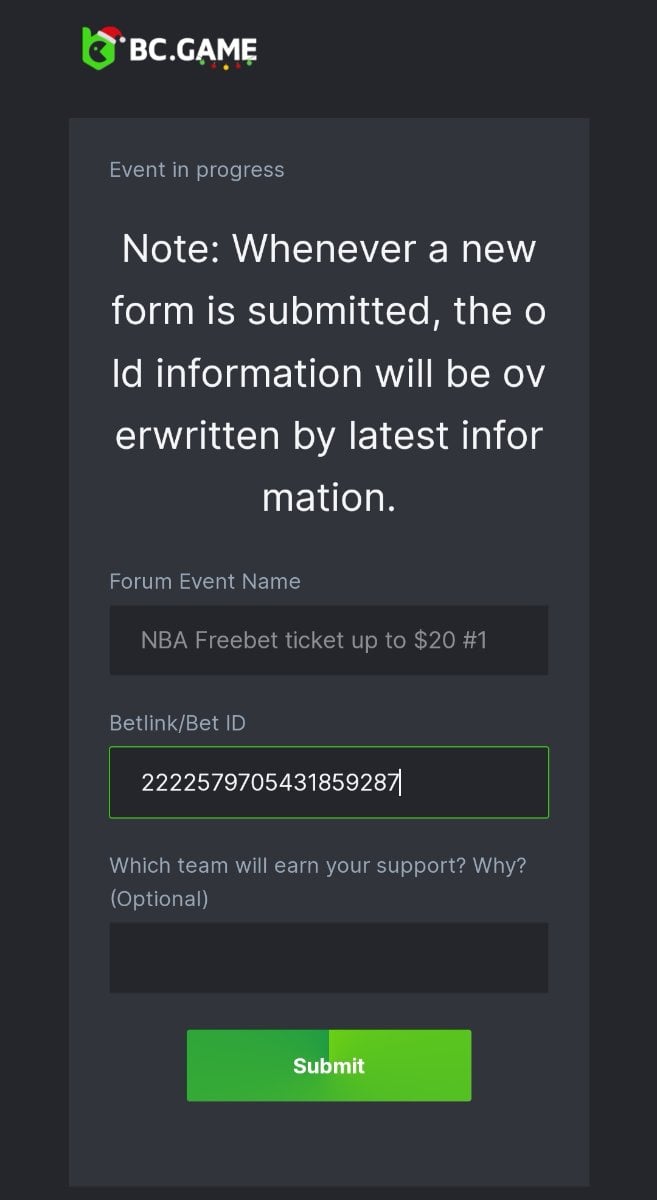
Task: Click the "ld information will be ov" note line
Action: [x=328, y=373]
